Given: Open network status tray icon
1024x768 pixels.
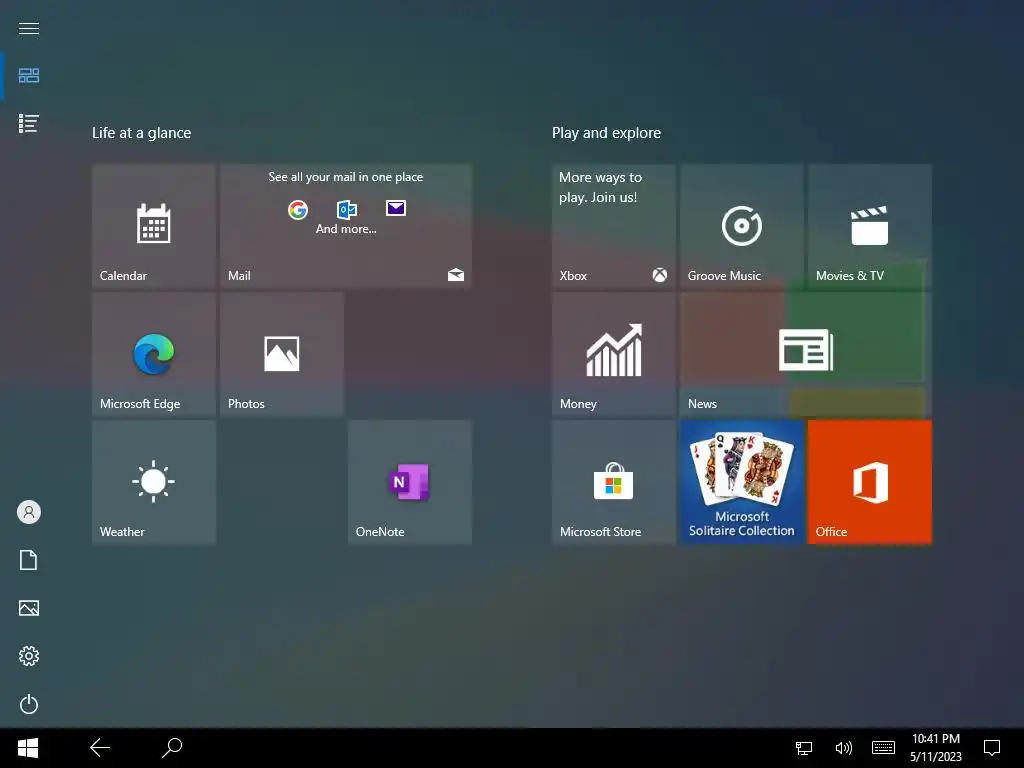Looking at the screenshot, I should (x=804, y=748).
